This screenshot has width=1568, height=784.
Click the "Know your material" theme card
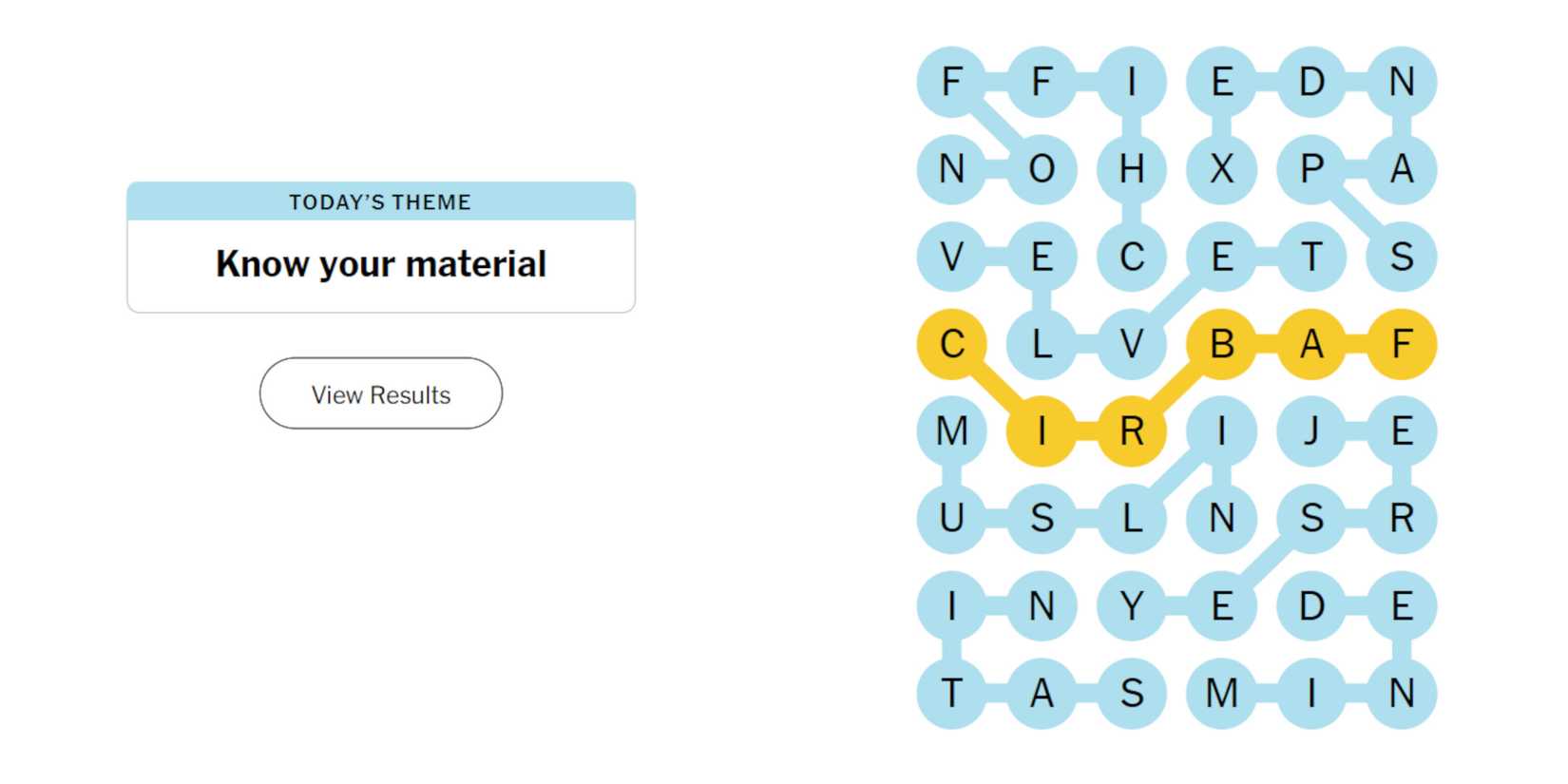click(380, 264)
